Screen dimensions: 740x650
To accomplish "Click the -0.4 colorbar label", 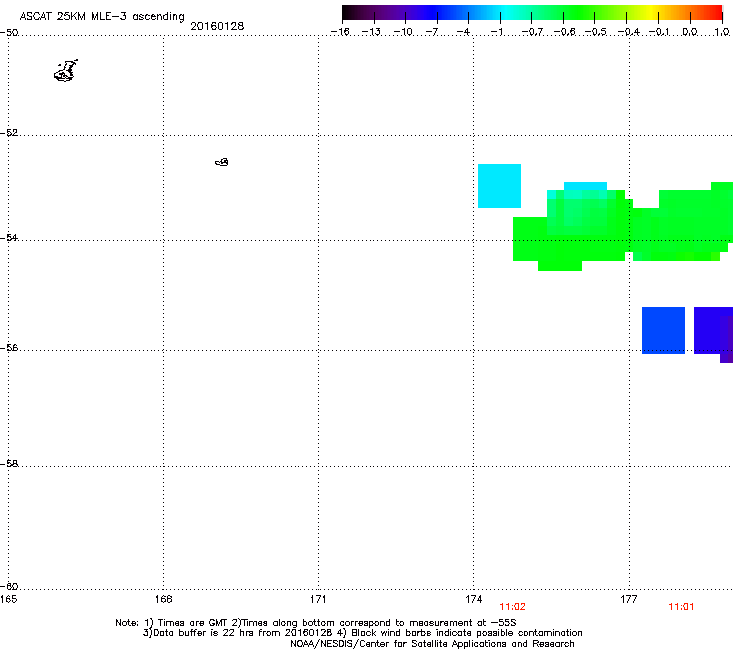I will coord(629,32).
